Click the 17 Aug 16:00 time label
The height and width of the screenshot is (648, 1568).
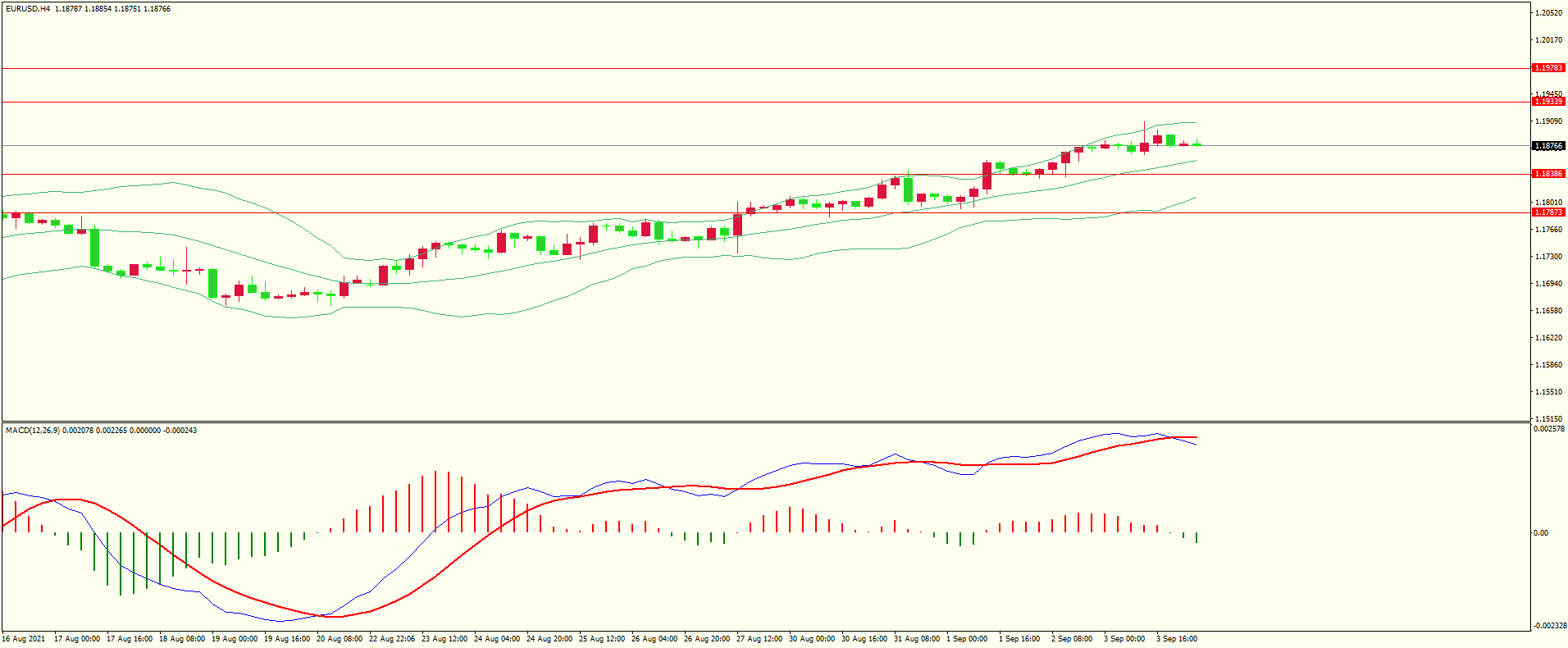click(x=130, y=639)
